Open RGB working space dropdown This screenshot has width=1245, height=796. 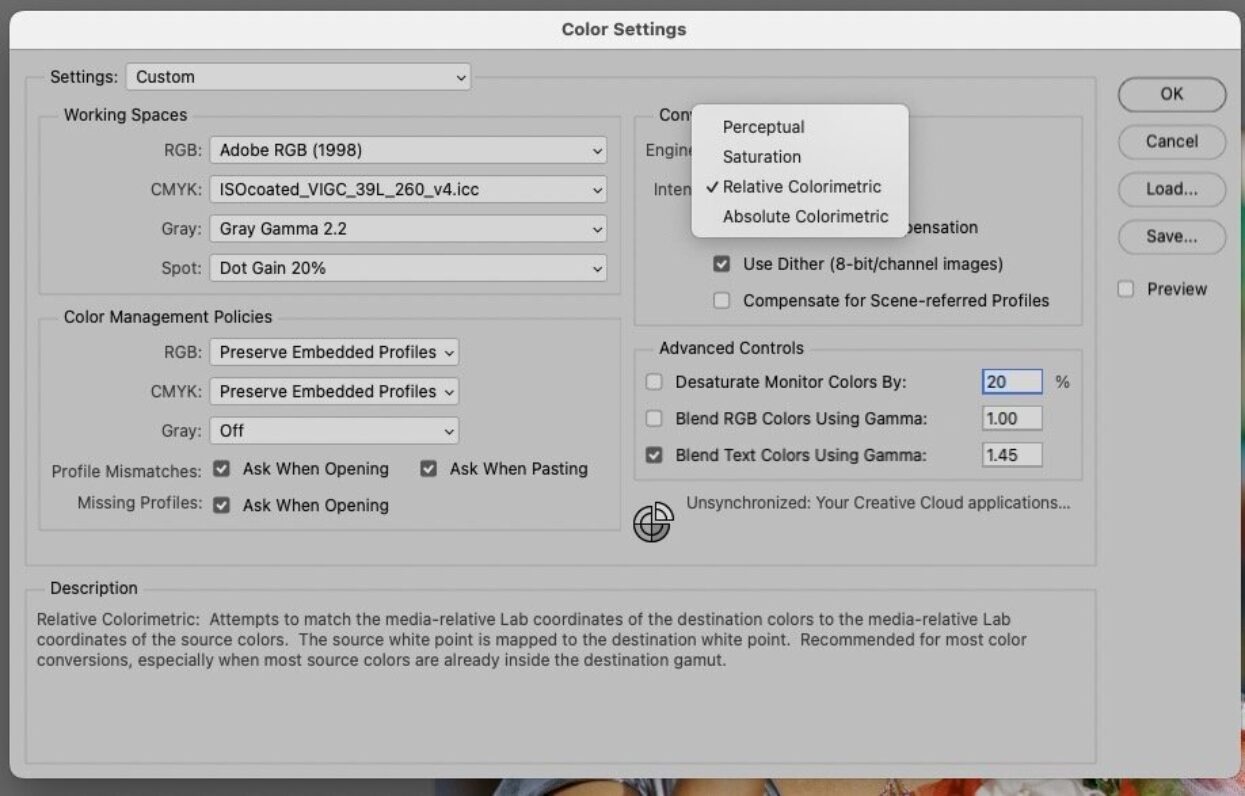tap(408, 151)
